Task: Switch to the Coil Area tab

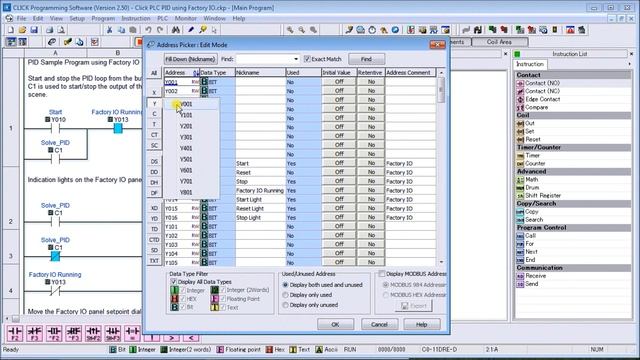Action: click(499, 42)
